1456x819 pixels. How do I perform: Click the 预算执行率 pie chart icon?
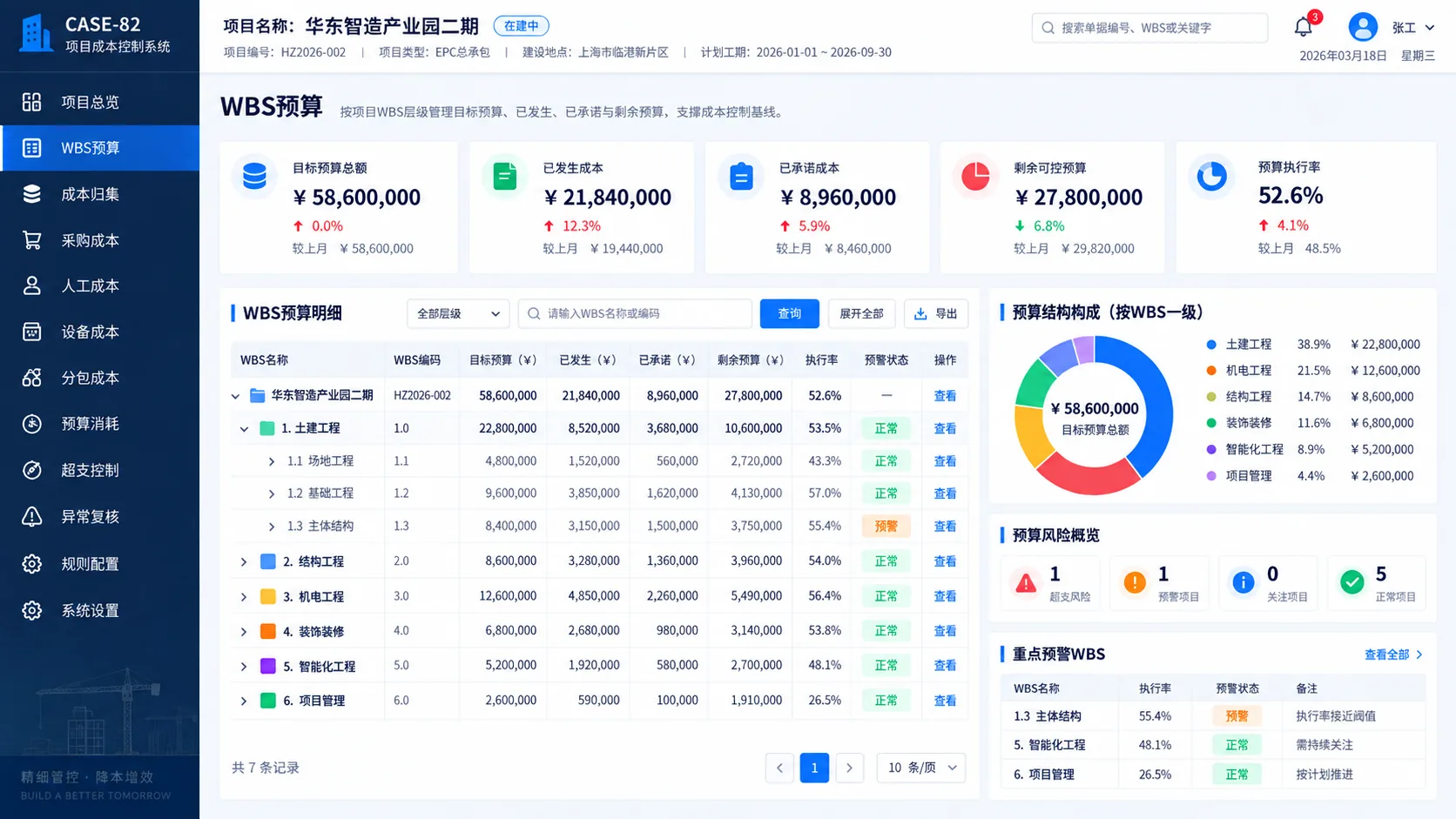(1211, 177)
